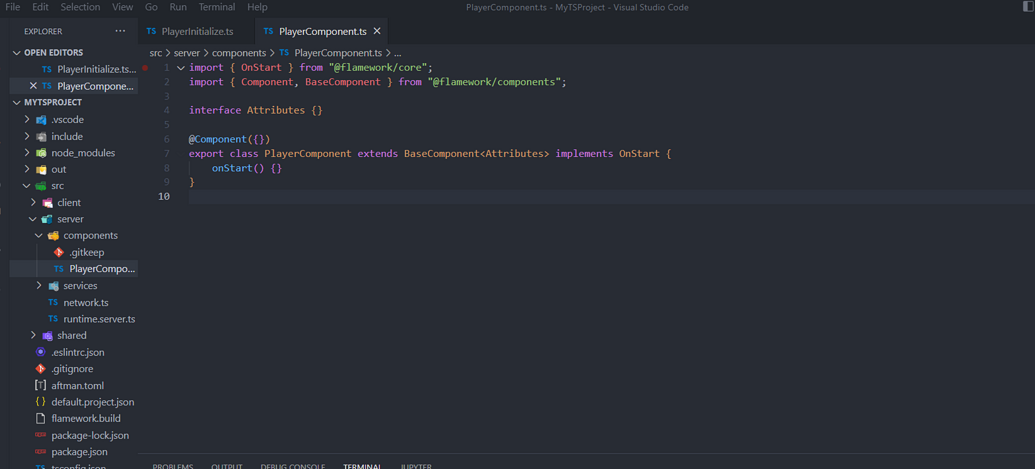
Task: Open the Explorer more actions ellipsis
Action: tap(120, 31)
